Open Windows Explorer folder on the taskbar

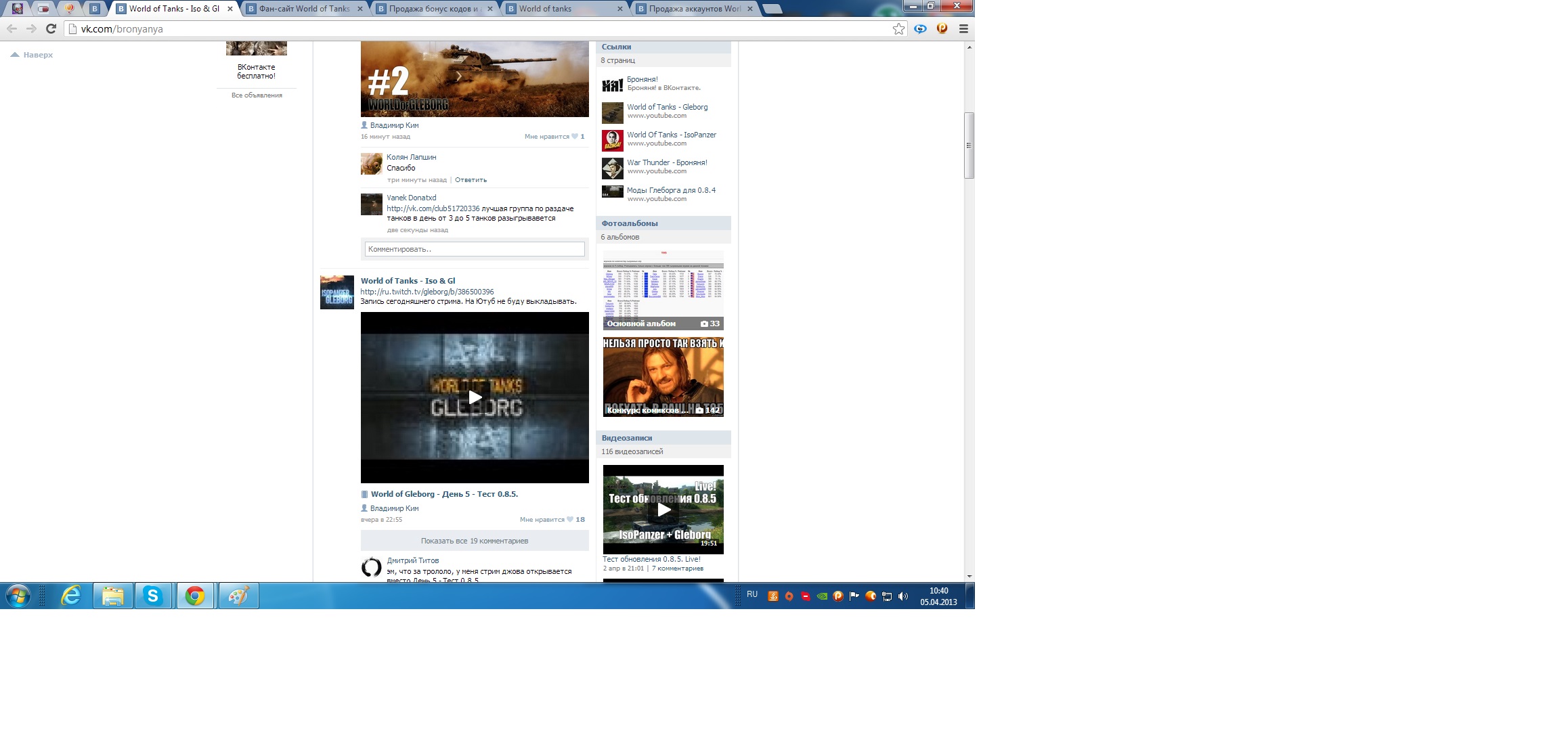[x=112, y=596]
